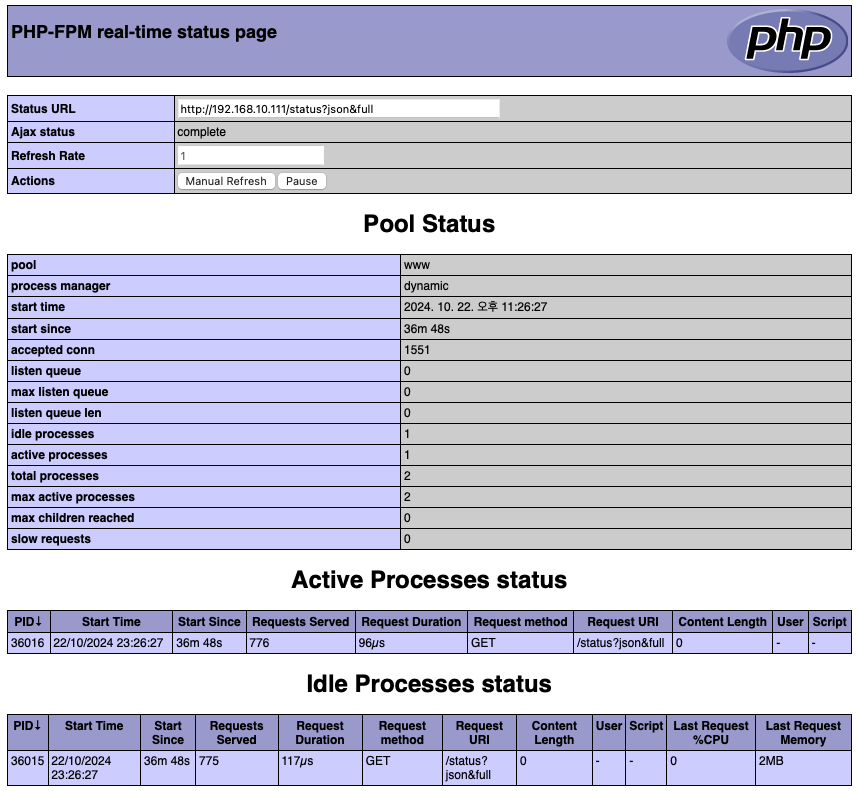Click the 'total processes' row label
The height and width of the screenshot is (791, 860).
pos(55,476)
